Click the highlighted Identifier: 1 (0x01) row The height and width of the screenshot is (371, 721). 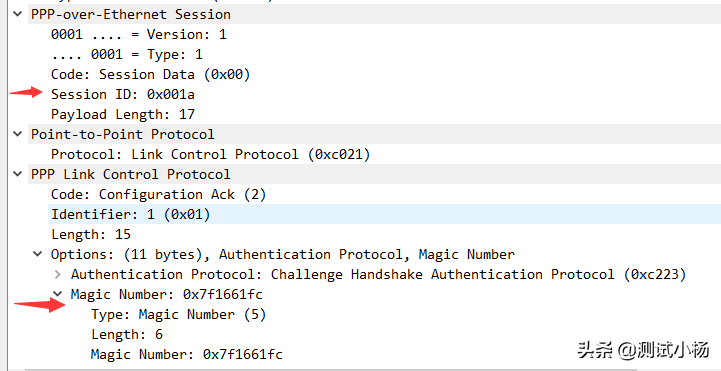(384, 214)
